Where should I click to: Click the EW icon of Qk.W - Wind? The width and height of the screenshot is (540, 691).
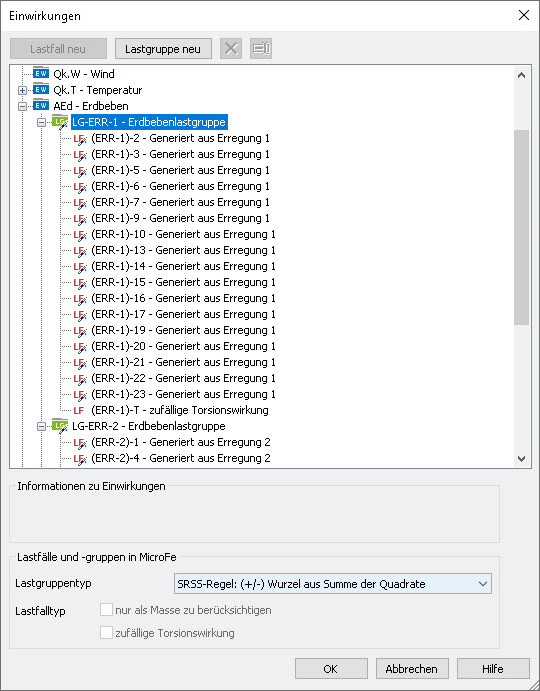click(41, 73)
